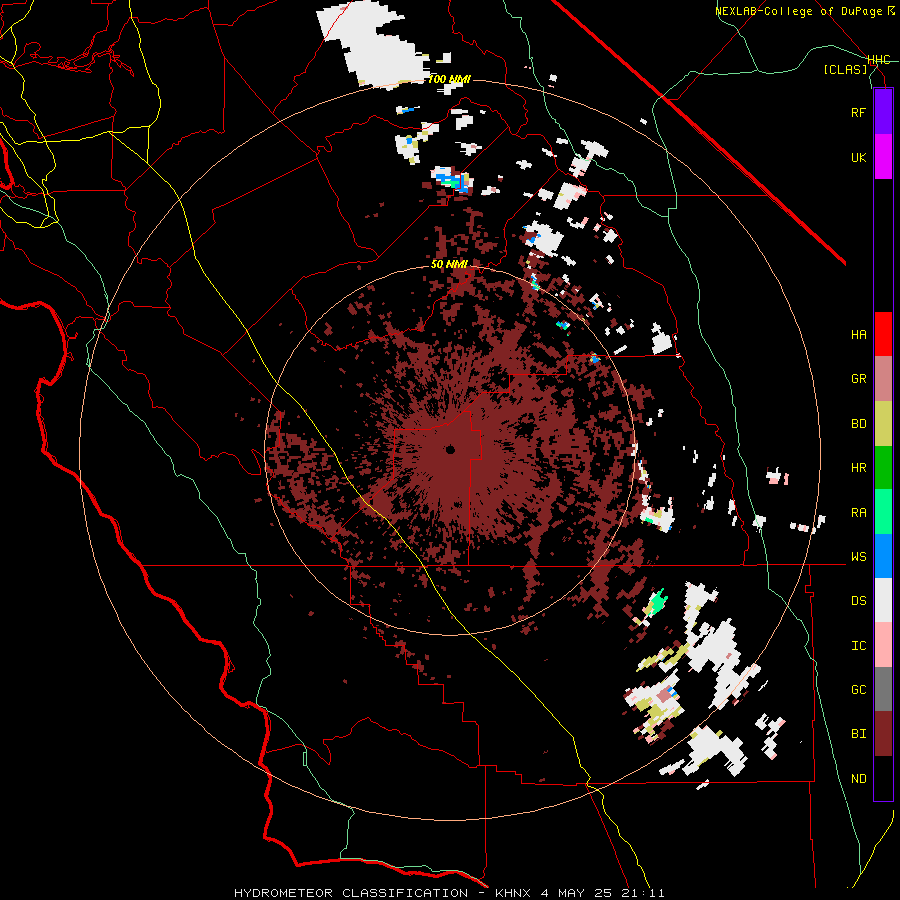The image size is (900, 900).
Task: Click the 'BD' legend label
Action: pyautogui.click(x=858, y=424)
